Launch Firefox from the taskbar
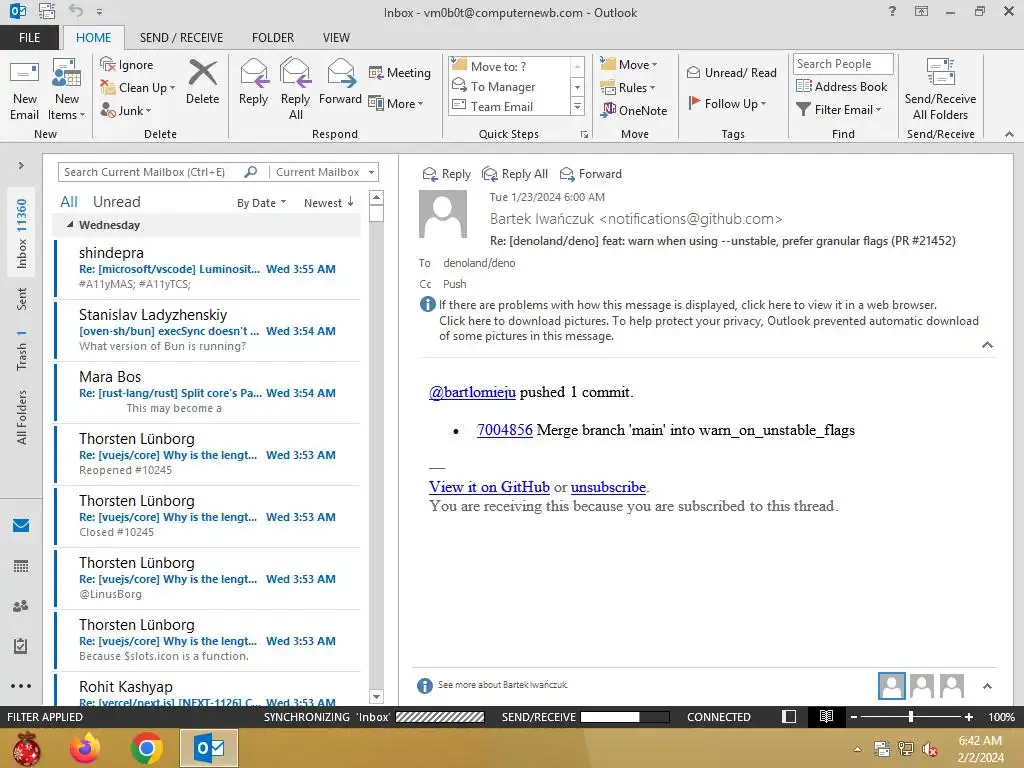This screenshot has height=768, width=1024. coord(85,748)
